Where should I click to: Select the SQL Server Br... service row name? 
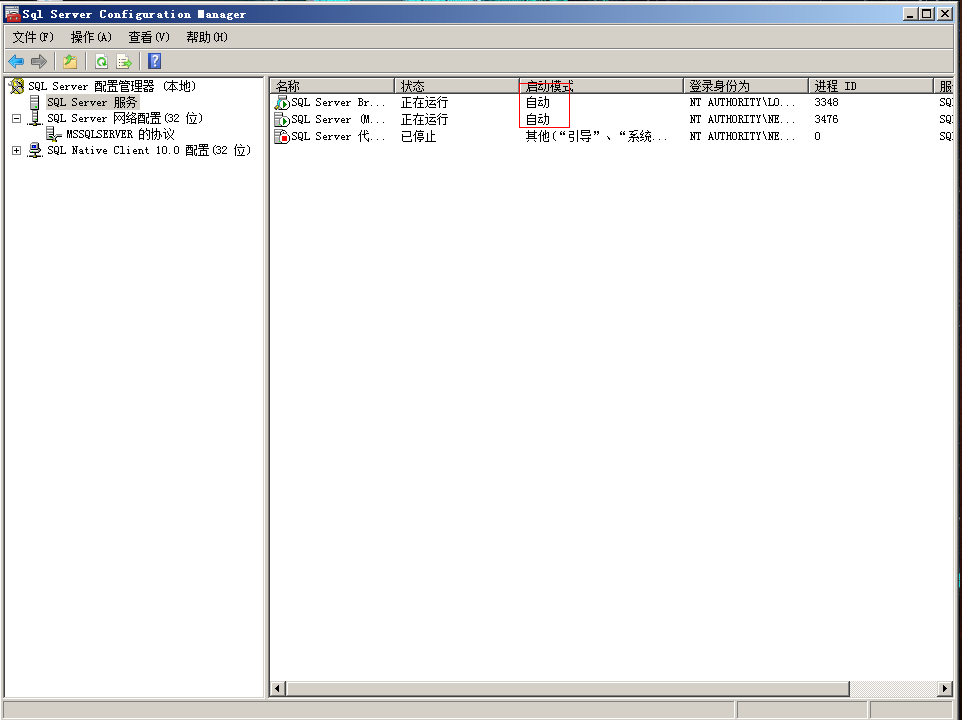click(338, 102)
